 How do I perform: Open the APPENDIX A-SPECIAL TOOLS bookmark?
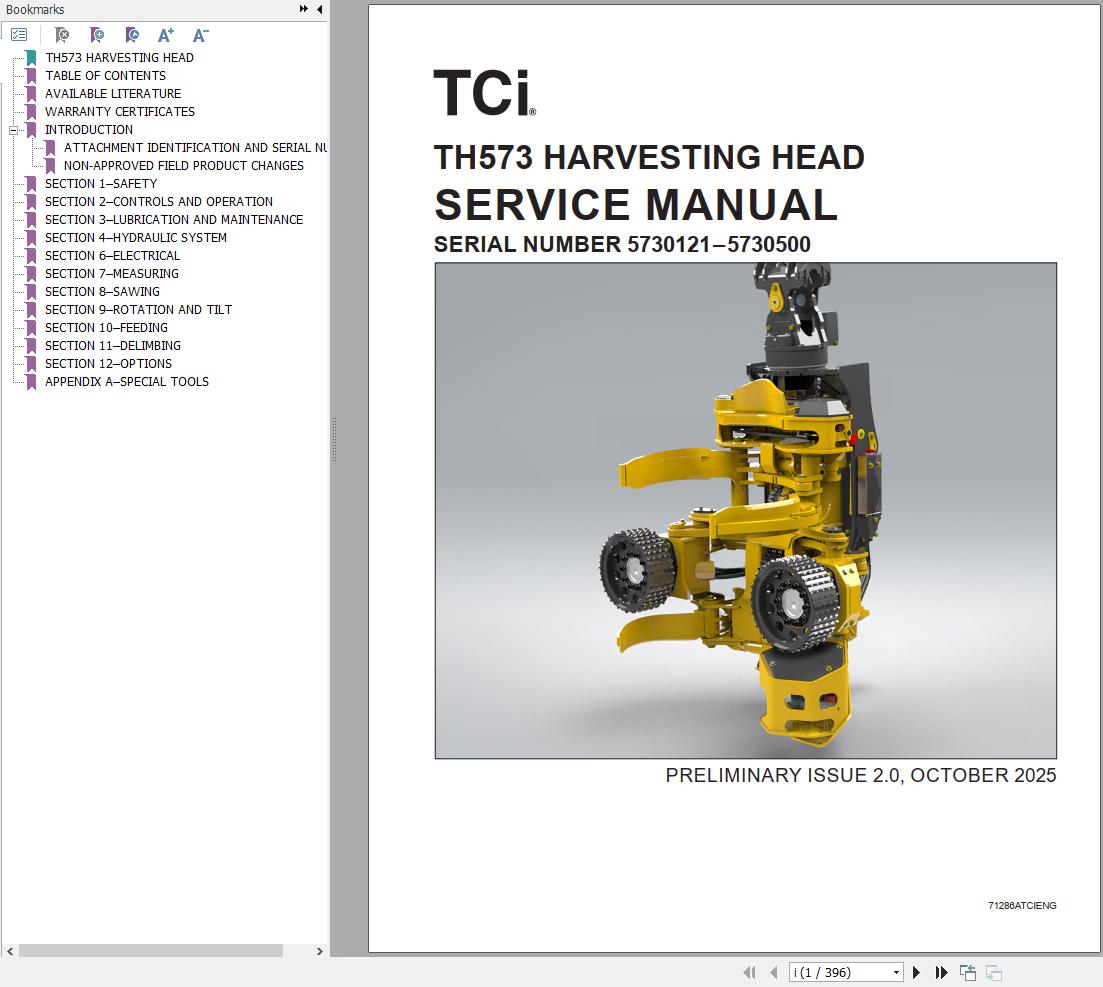pyautogui.click(x=125, y=381)
